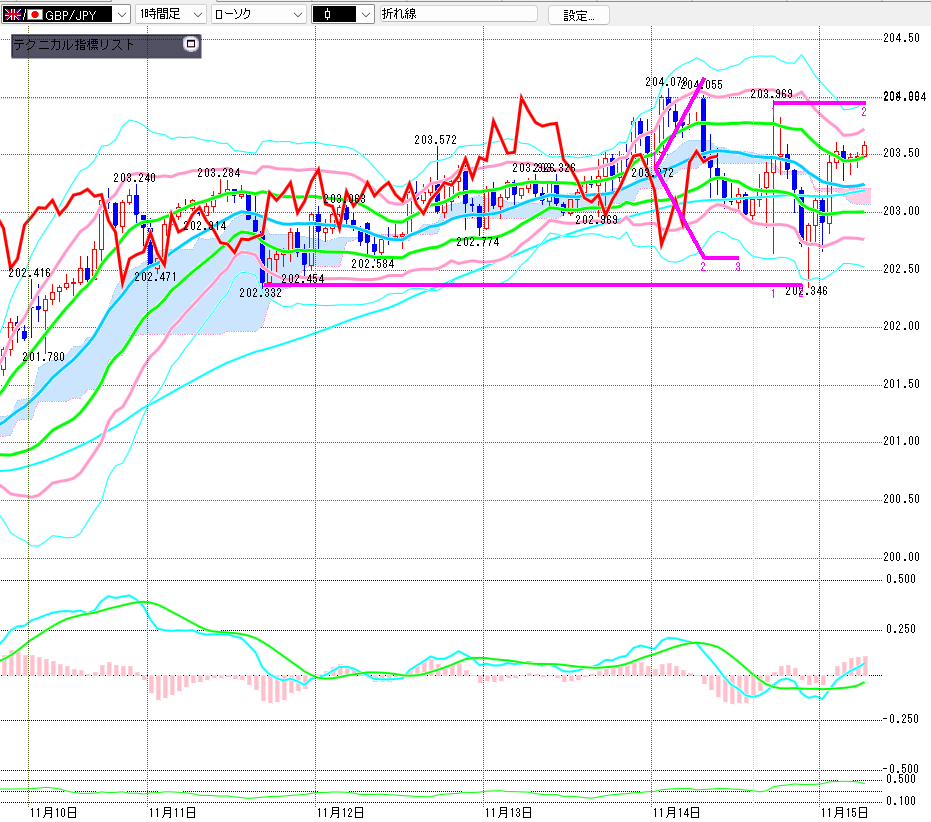Expand the 1時間足 timeframe dropdown

point(196,14)
